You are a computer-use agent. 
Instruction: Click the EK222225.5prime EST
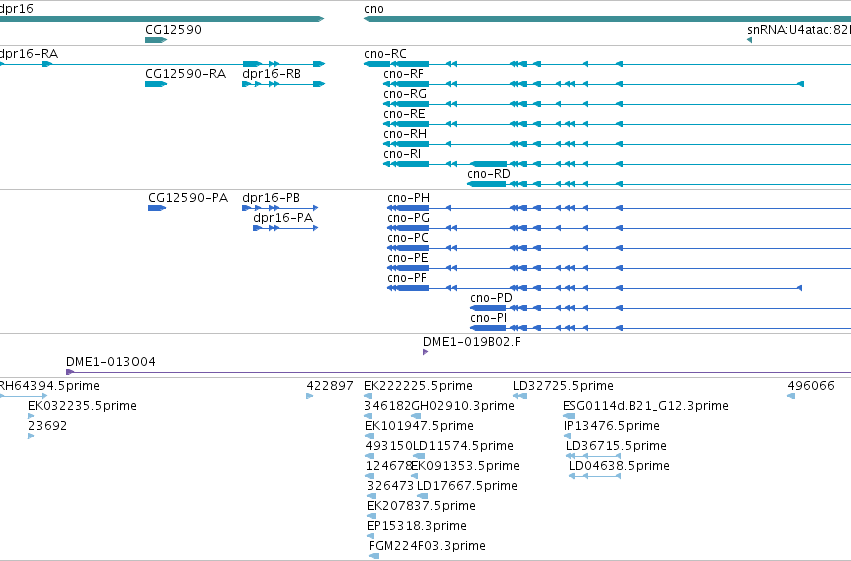369,396
